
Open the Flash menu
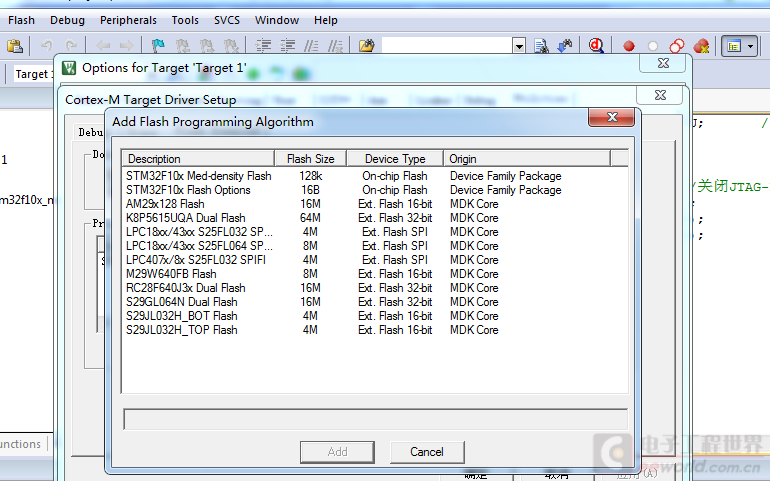click(21, 20)
